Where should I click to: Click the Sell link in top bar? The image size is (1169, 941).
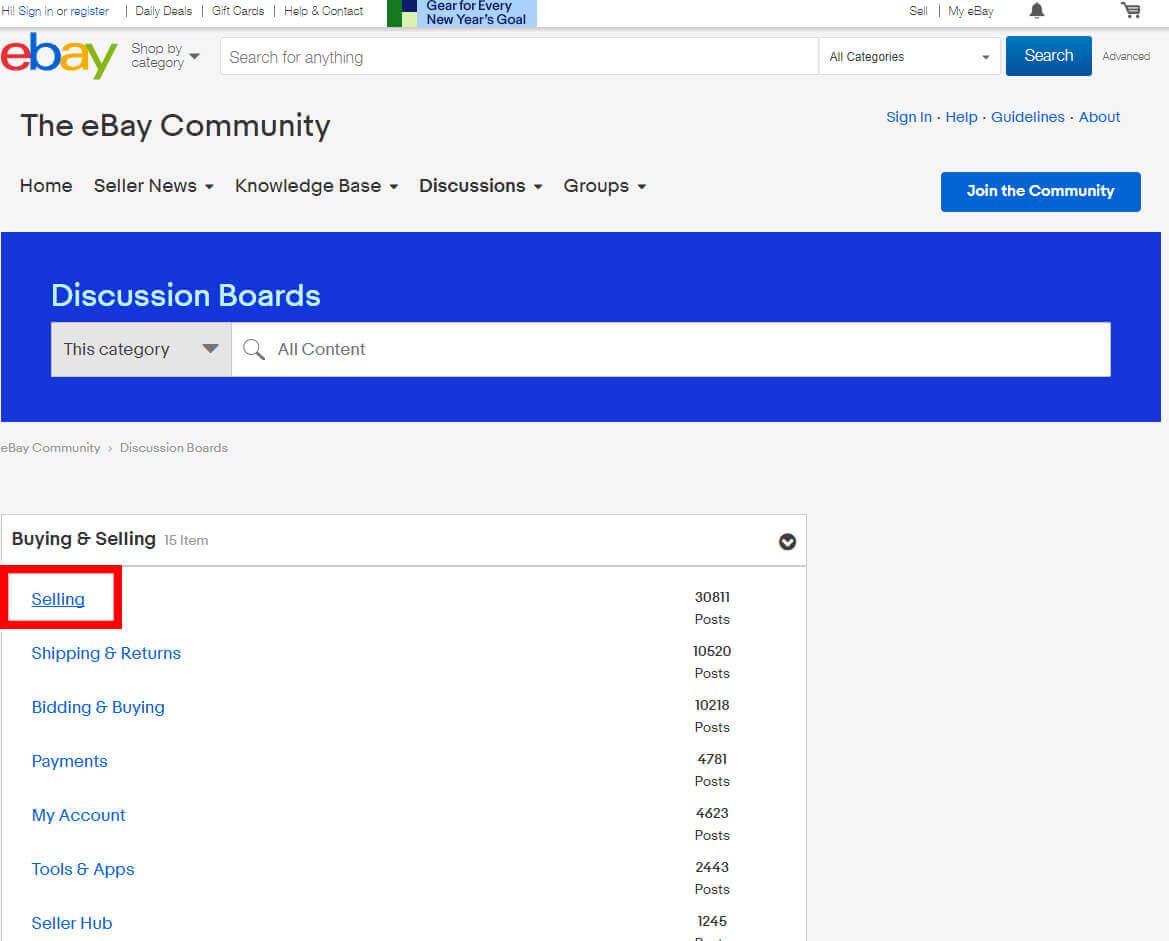918,11
